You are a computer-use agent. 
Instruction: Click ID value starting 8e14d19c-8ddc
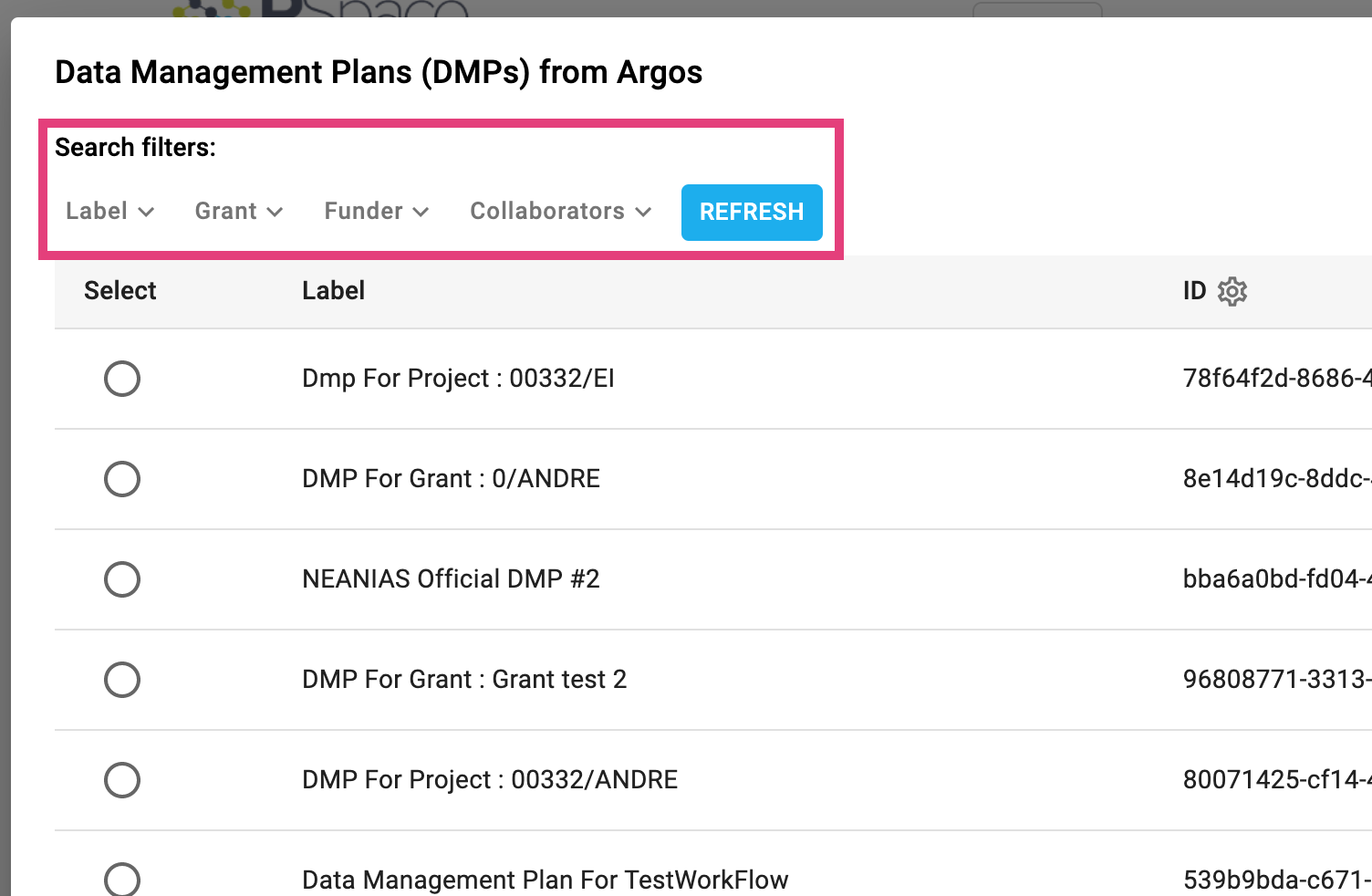tap(1277, 479)
